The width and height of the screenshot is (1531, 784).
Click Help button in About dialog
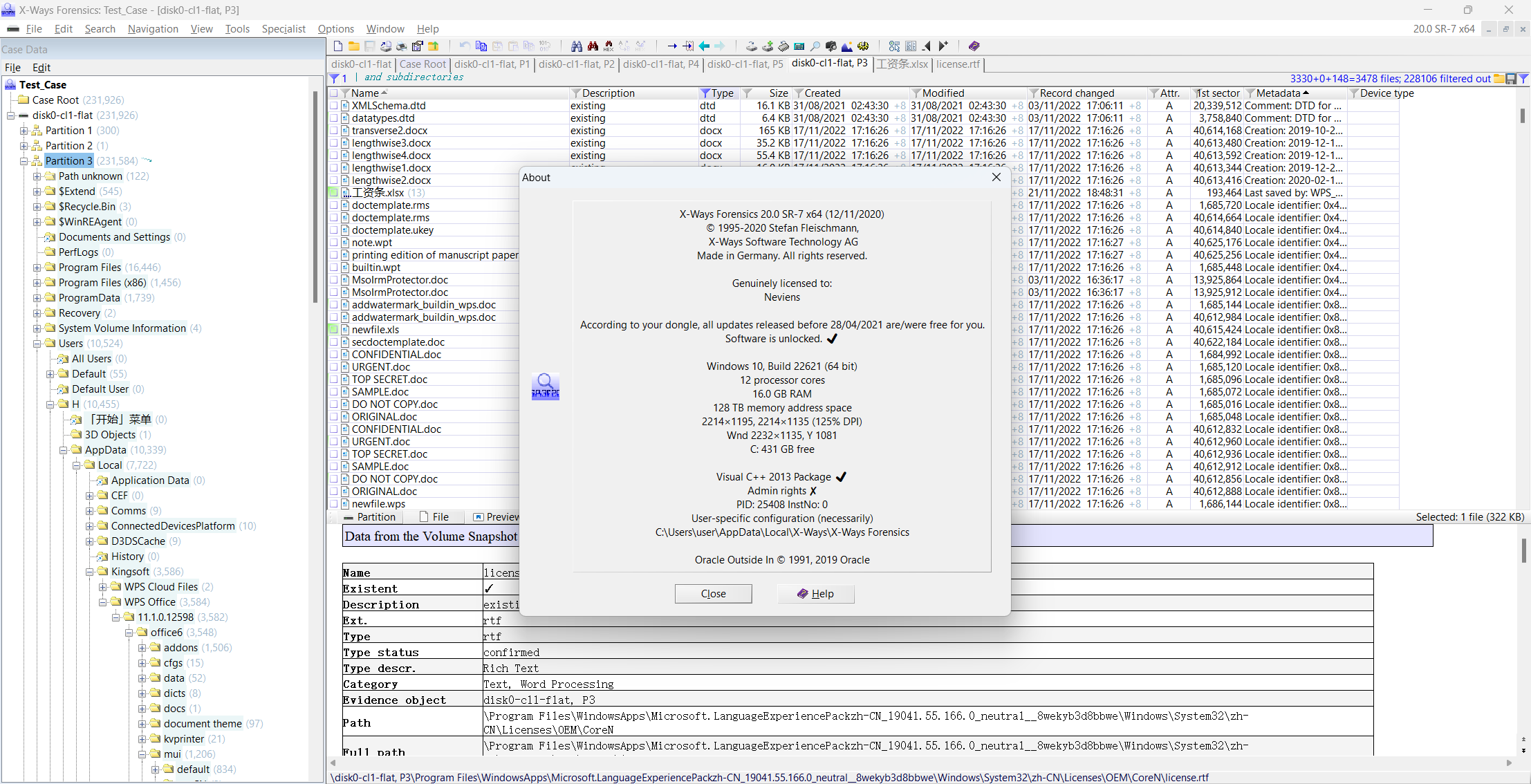pos(815,594)
